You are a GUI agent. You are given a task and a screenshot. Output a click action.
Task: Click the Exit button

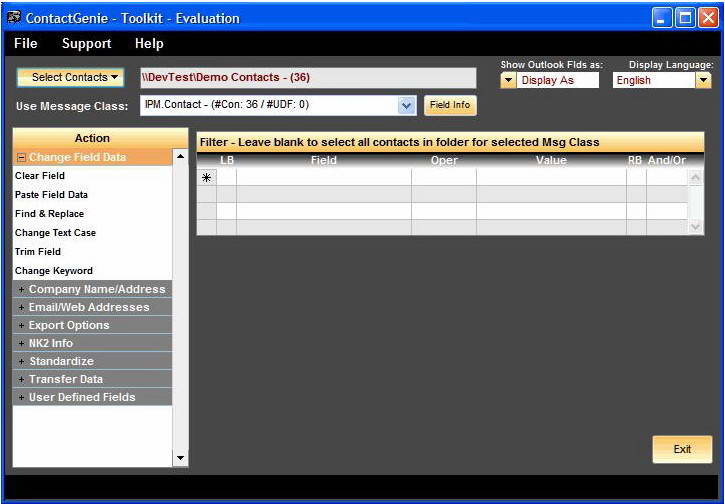pos(682,449)
